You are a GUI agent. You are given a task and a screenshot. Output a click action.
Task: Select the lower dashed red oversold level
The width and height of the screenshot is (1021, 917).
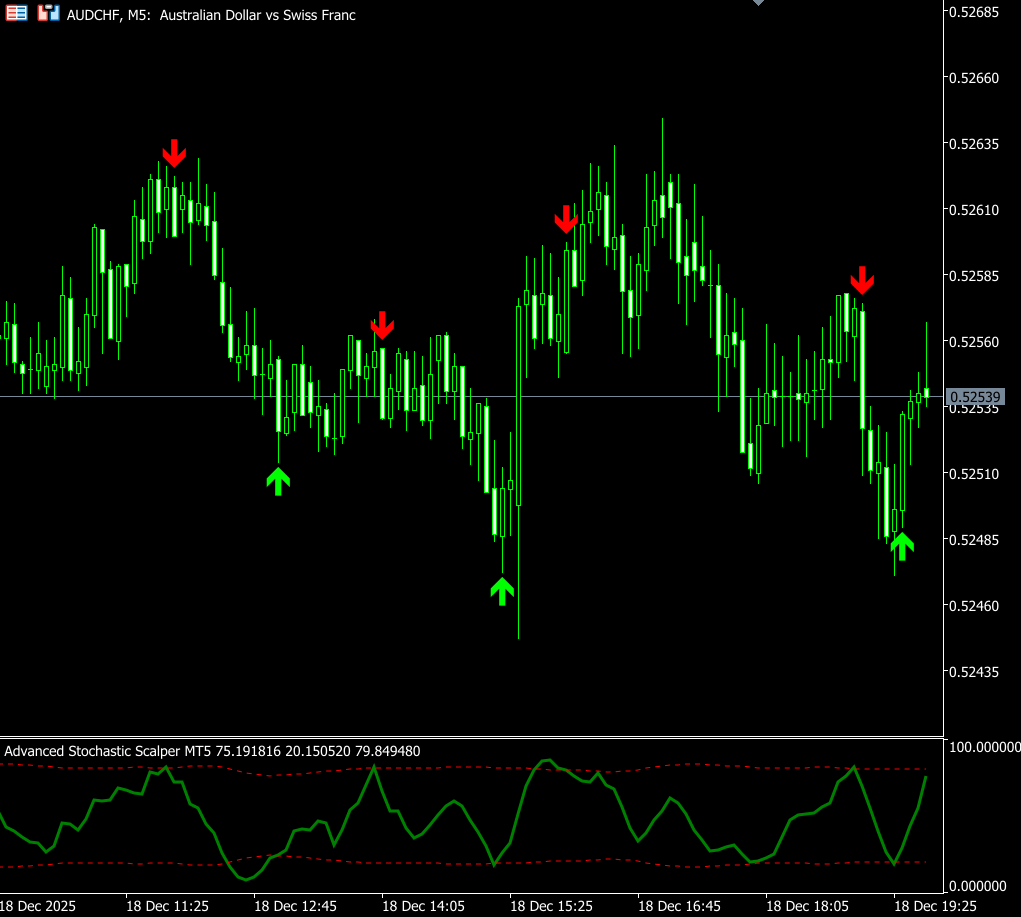click(463, 863)
